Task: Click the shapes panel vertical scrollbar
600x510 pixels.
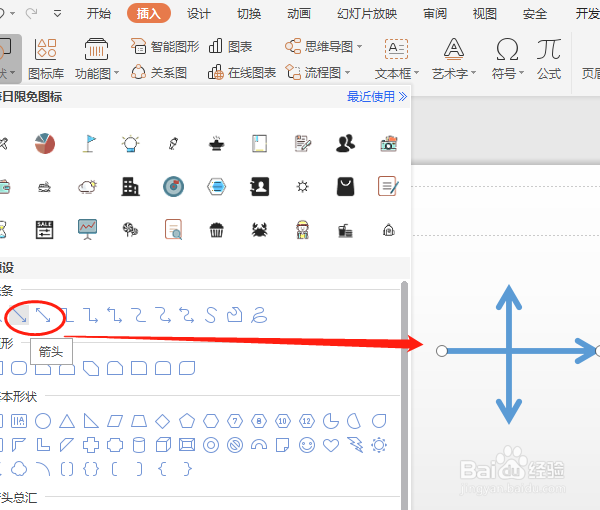Action: click(x=404, y=395)
